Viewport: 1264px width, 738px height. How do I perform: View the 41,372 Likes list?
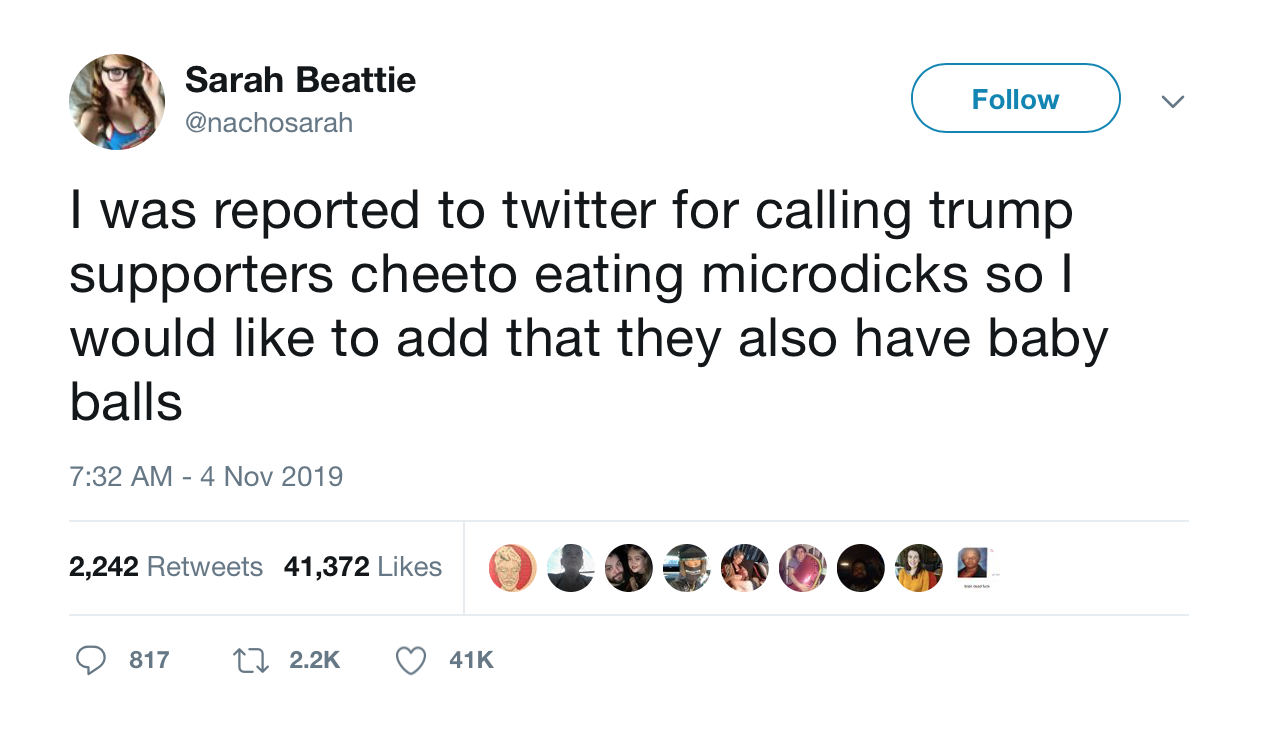[363, 567]
